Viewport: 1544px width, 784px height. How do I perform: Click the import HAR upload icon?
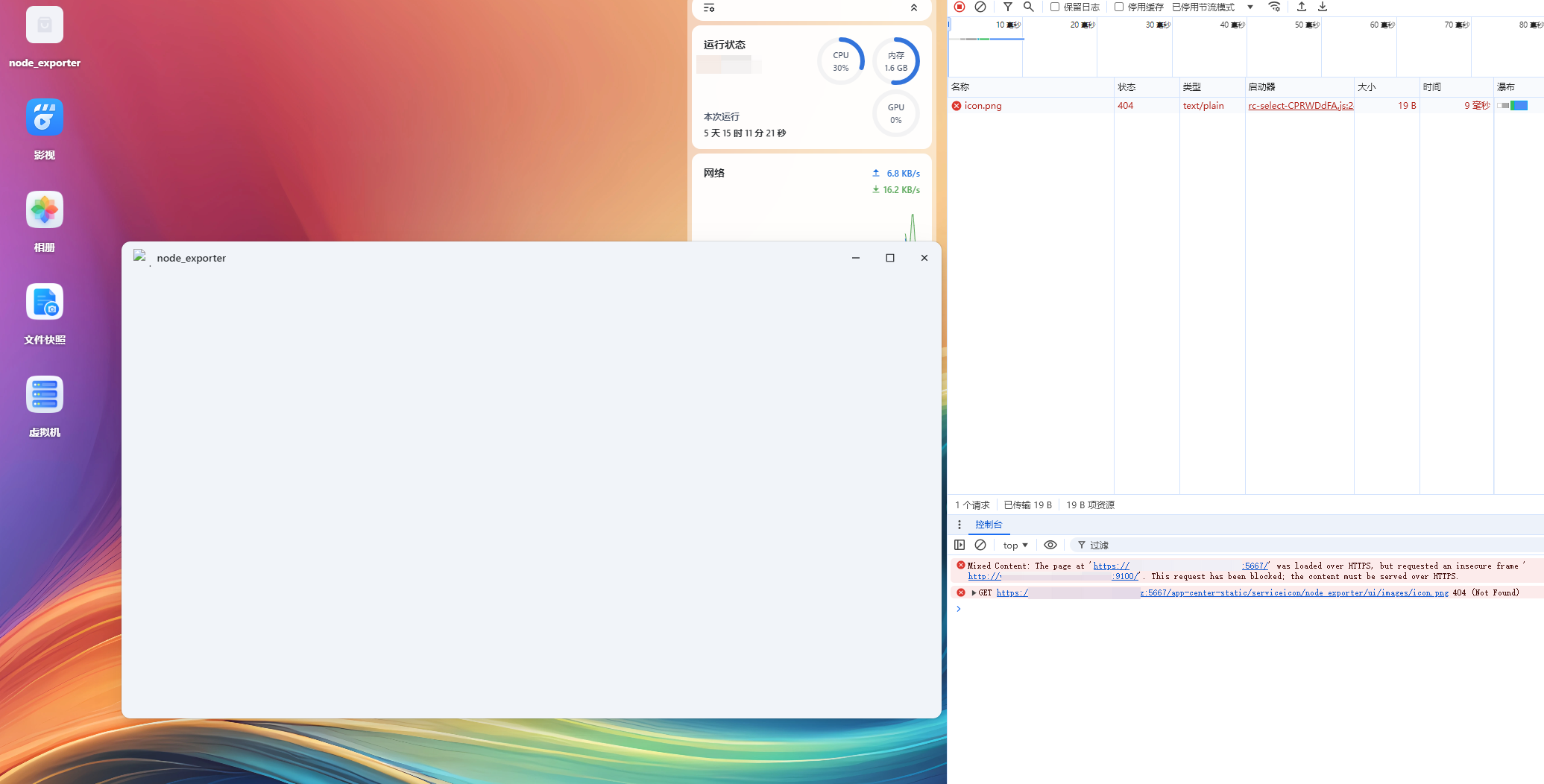point(1302,7)
